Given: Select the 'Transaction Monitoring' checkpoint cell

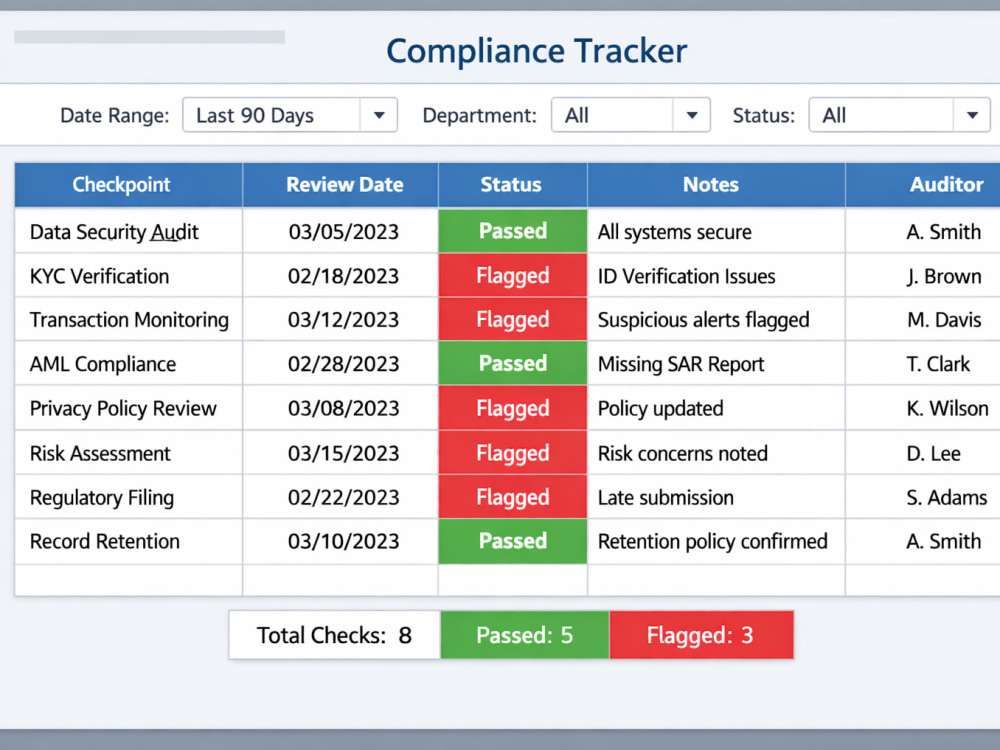Looking at the screenshot, I should [x=129, y=320].
